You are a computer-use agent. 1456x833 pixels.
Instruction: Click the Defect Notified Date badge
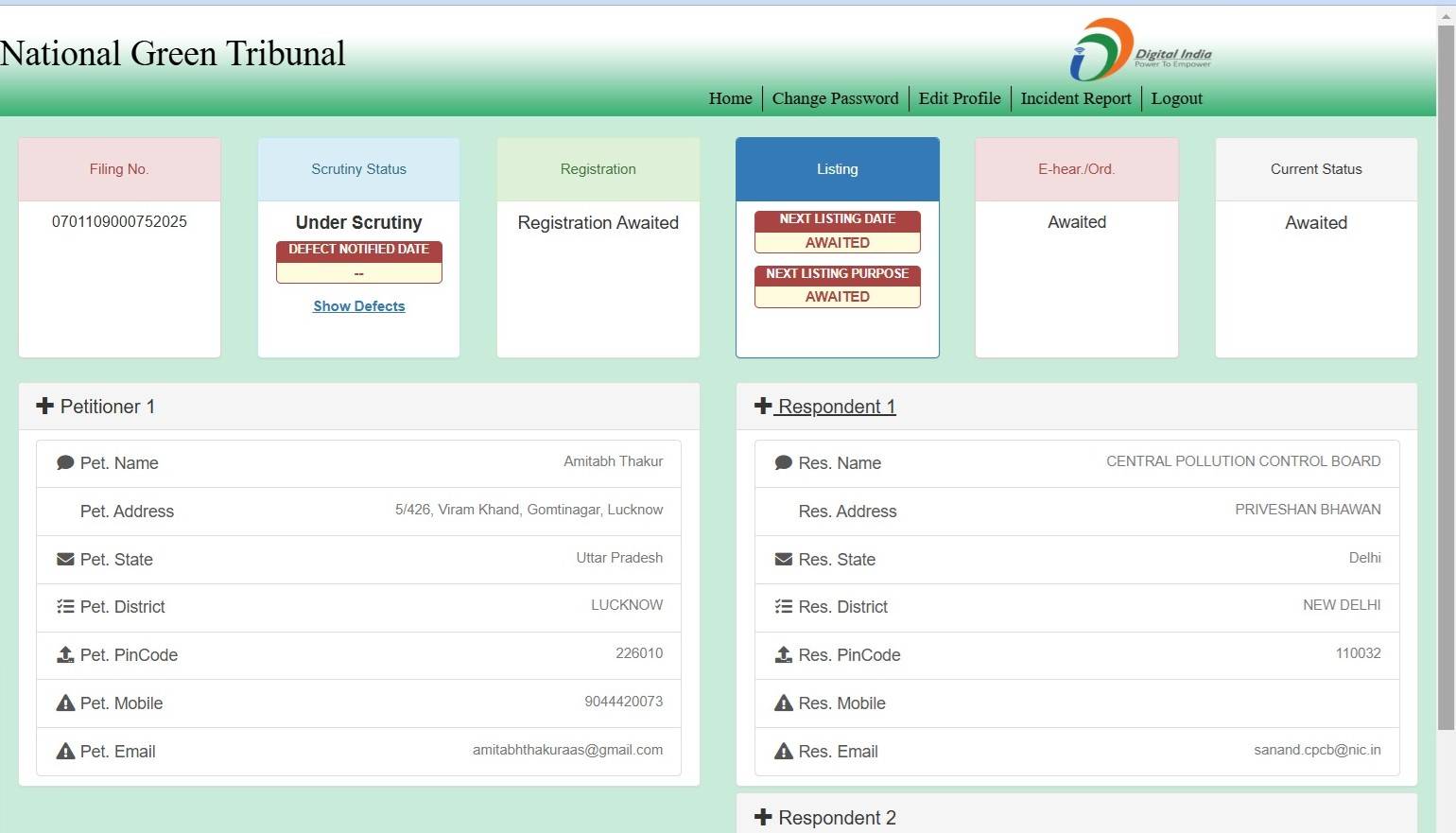click(359, 262)
